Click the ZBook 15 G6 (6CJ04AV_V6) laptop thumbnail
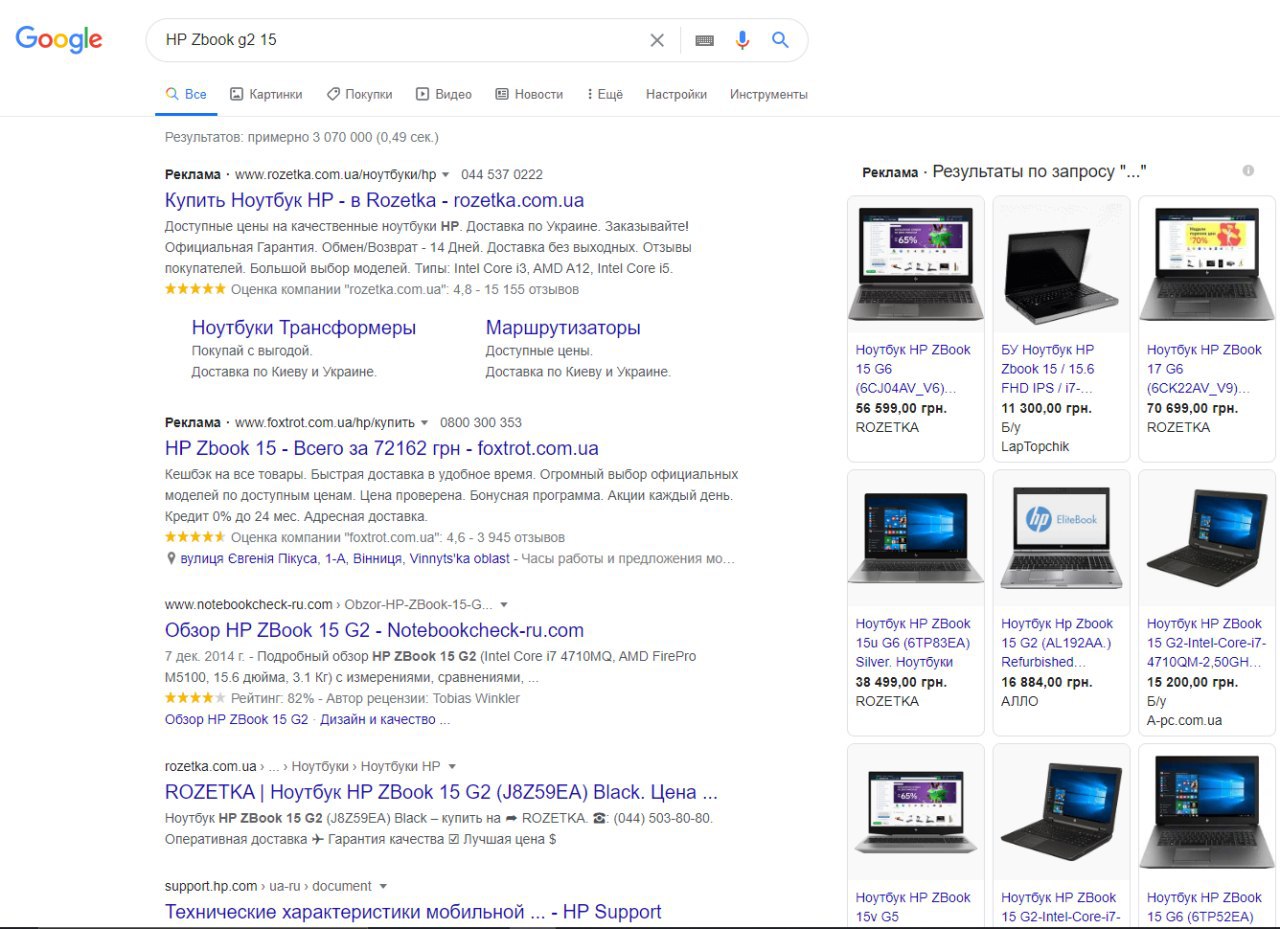The height and width of the screenshot is (929, 1280). [x=915, y=264]
